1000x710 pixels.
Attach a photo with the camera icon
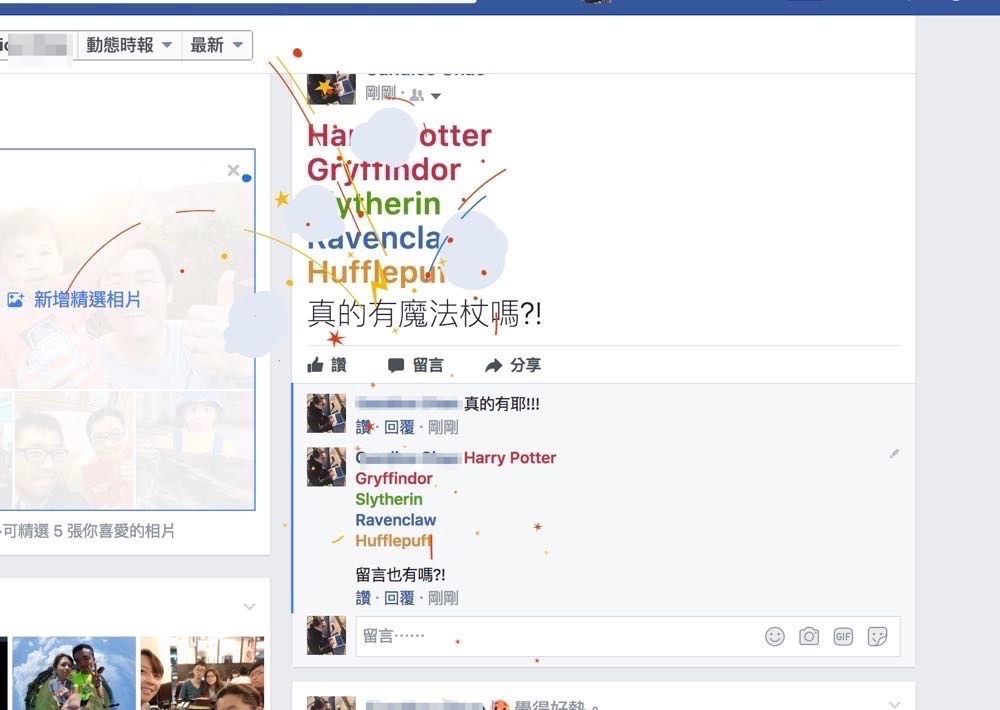point(809,636)
